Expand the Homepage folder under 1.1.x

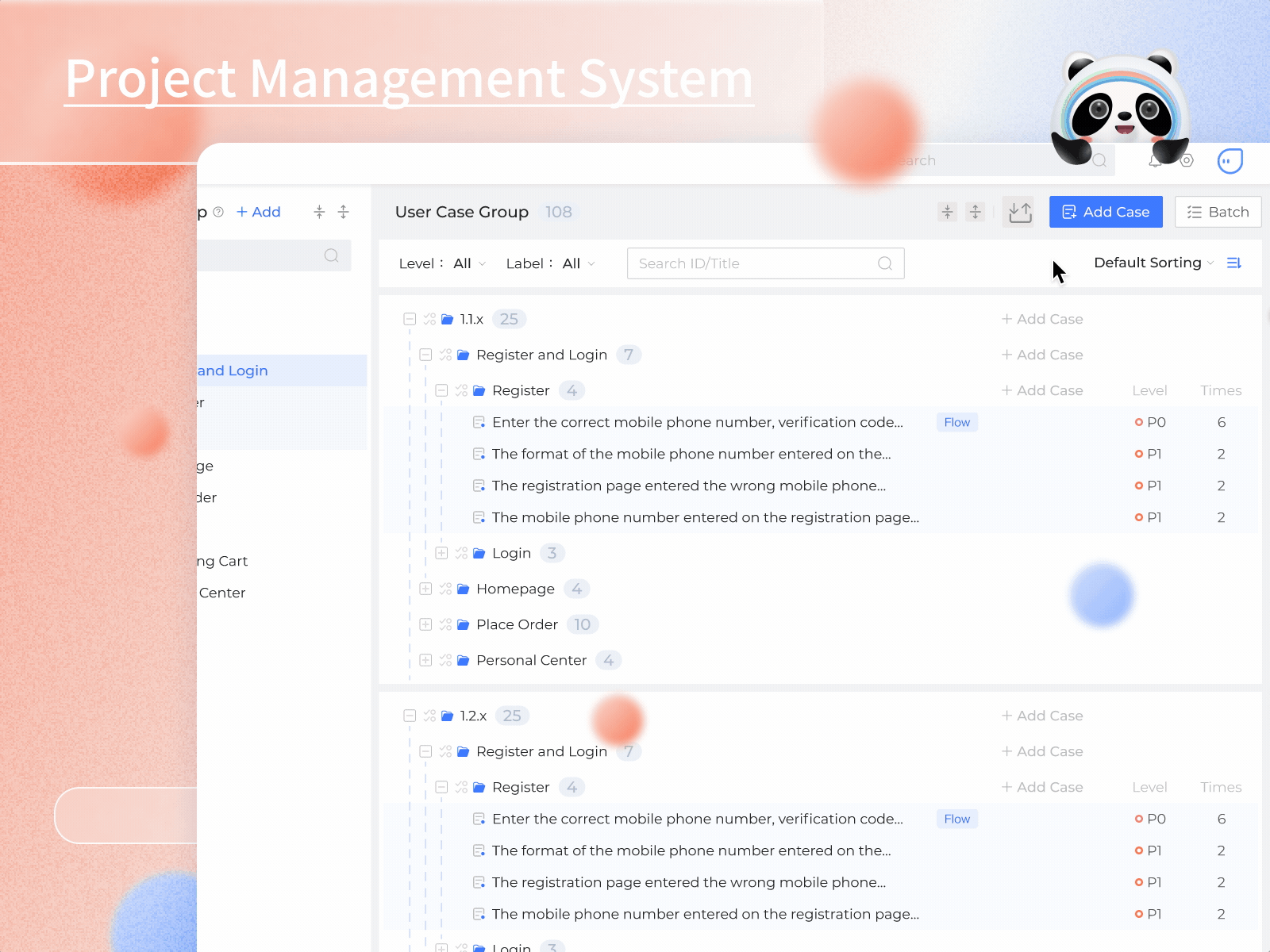(425, 589)
